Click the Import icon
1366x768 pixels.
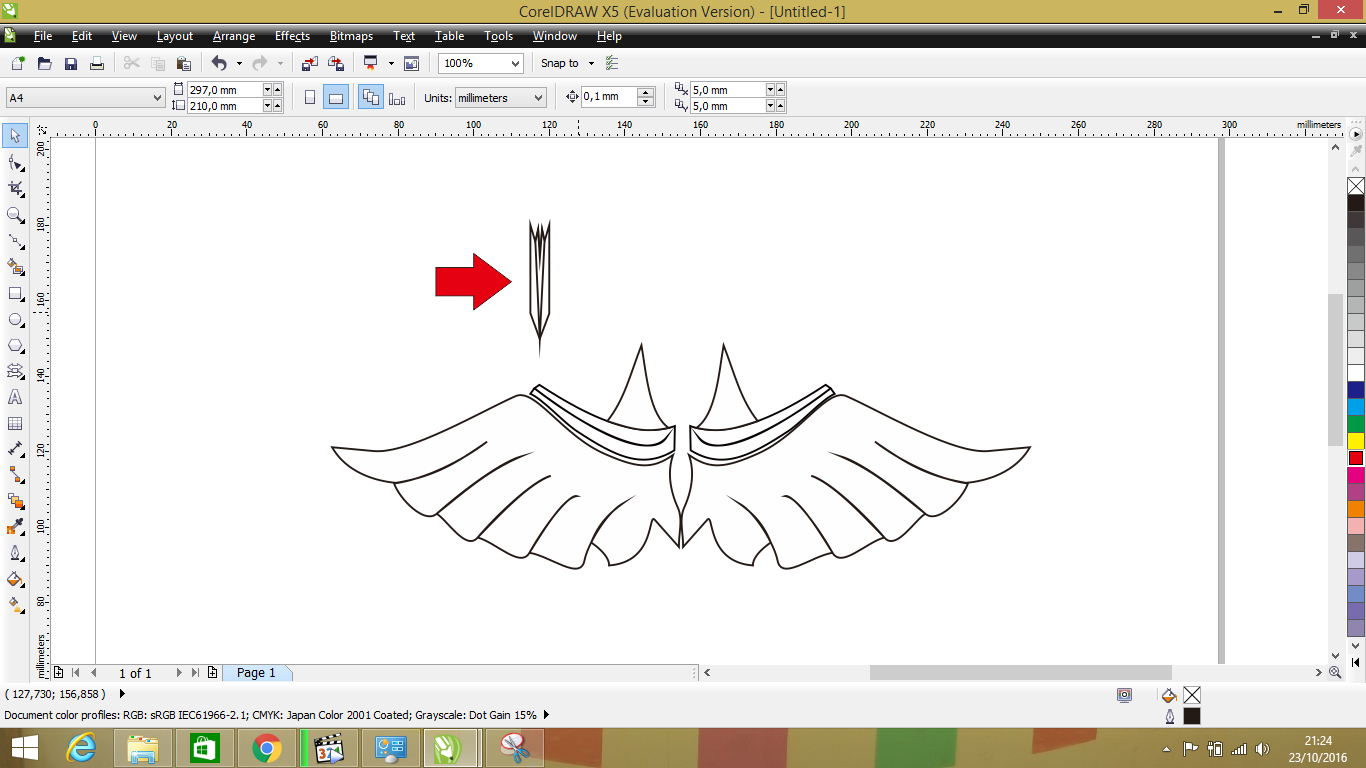[310, 63]
